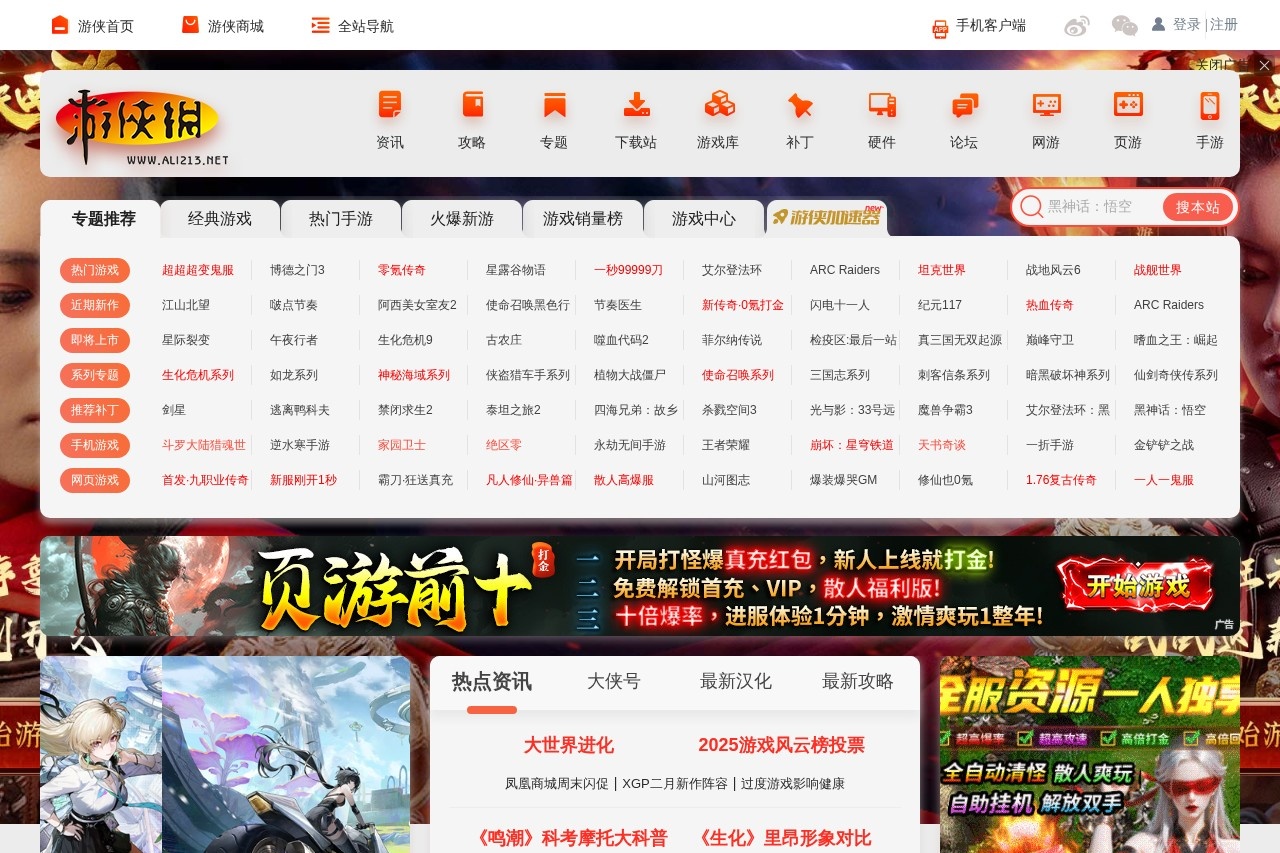Viewport: 1280px width, 853px height.
Task: Click the 游侠首页 home icon
Action: tap(60, 25)
